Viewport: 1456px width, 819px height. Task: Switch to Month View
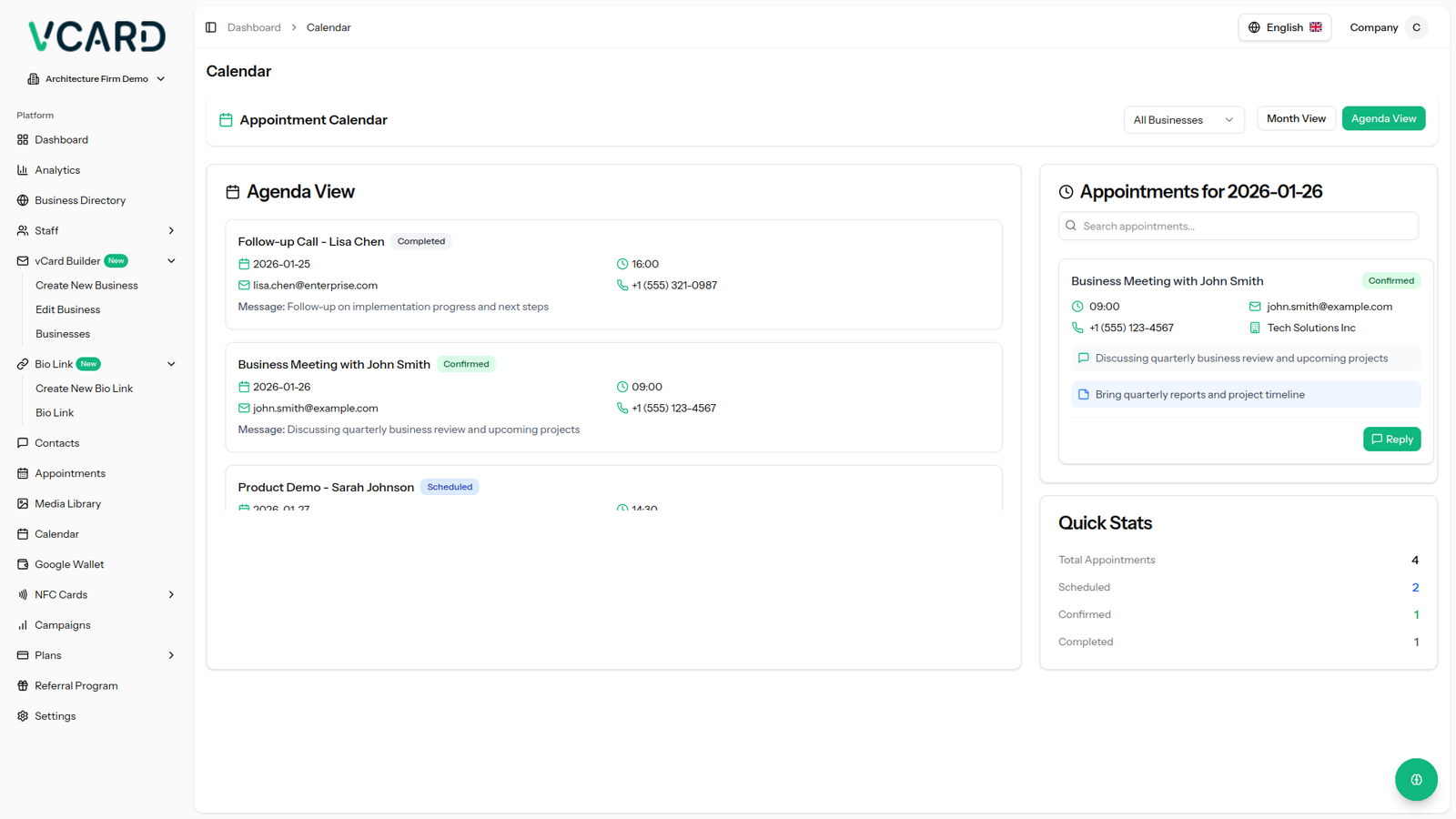tap(1296, 118)
